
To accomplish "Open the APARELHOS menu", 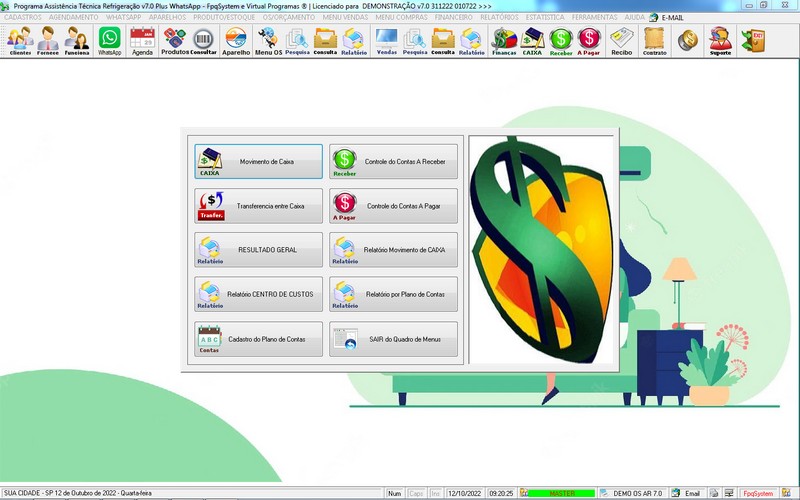I will (167, 17).
